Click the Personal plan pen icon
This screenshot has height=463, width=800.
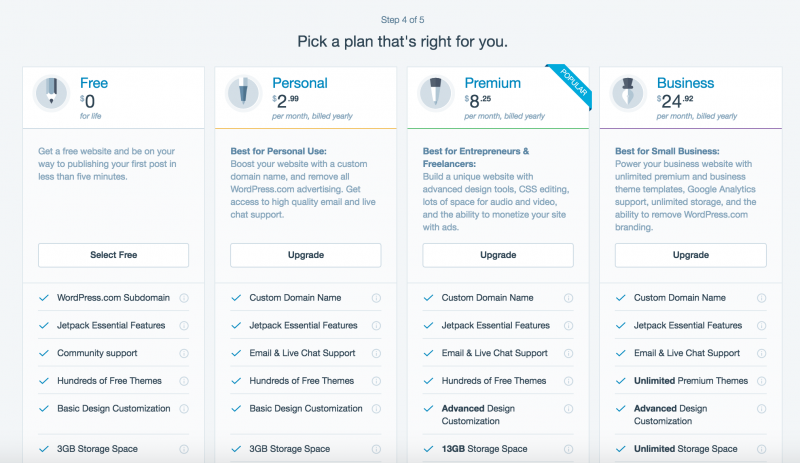coord(241,92)
